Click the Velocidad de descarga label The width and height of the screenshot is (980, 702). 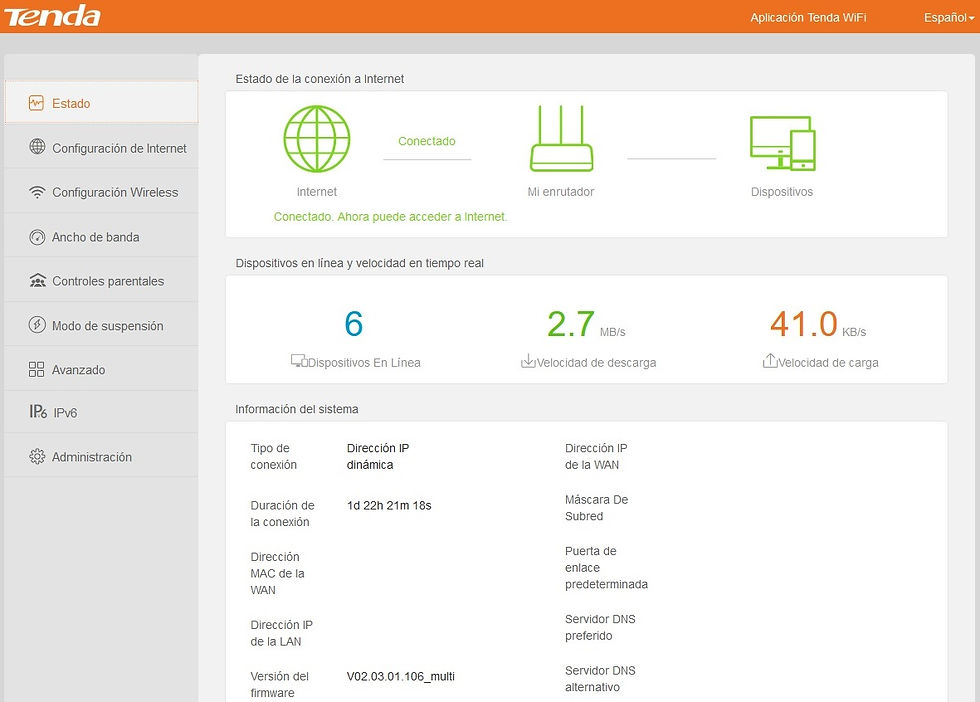[x=596, y=363]
